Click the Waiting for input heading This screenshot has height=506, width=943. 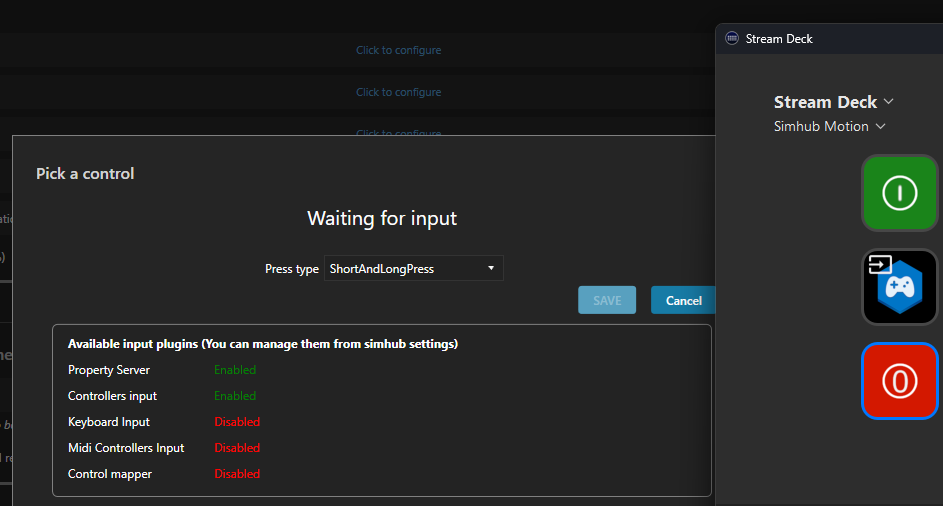click(x=382, y=218)
